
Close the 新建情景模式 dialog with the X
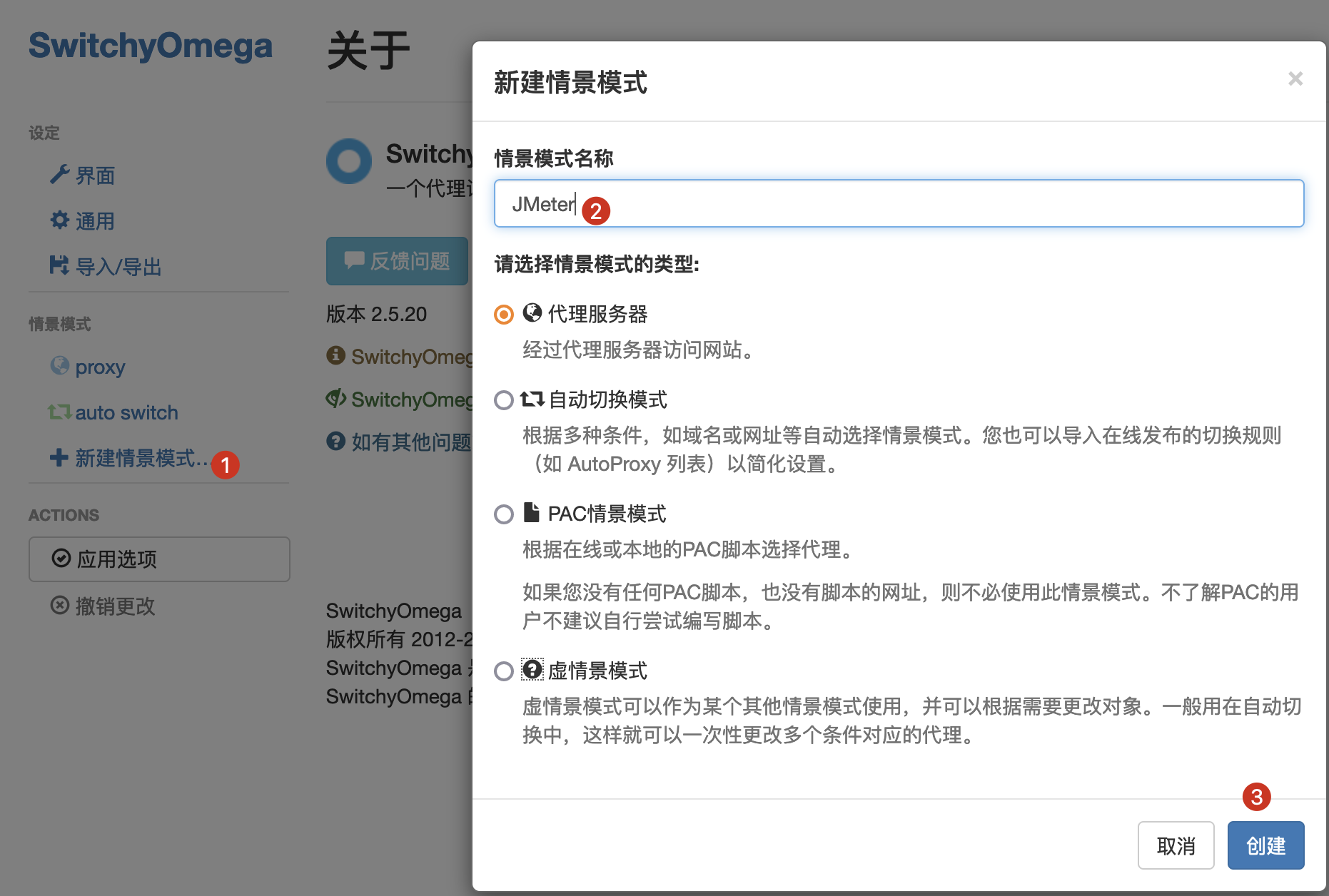point(1295,78)
